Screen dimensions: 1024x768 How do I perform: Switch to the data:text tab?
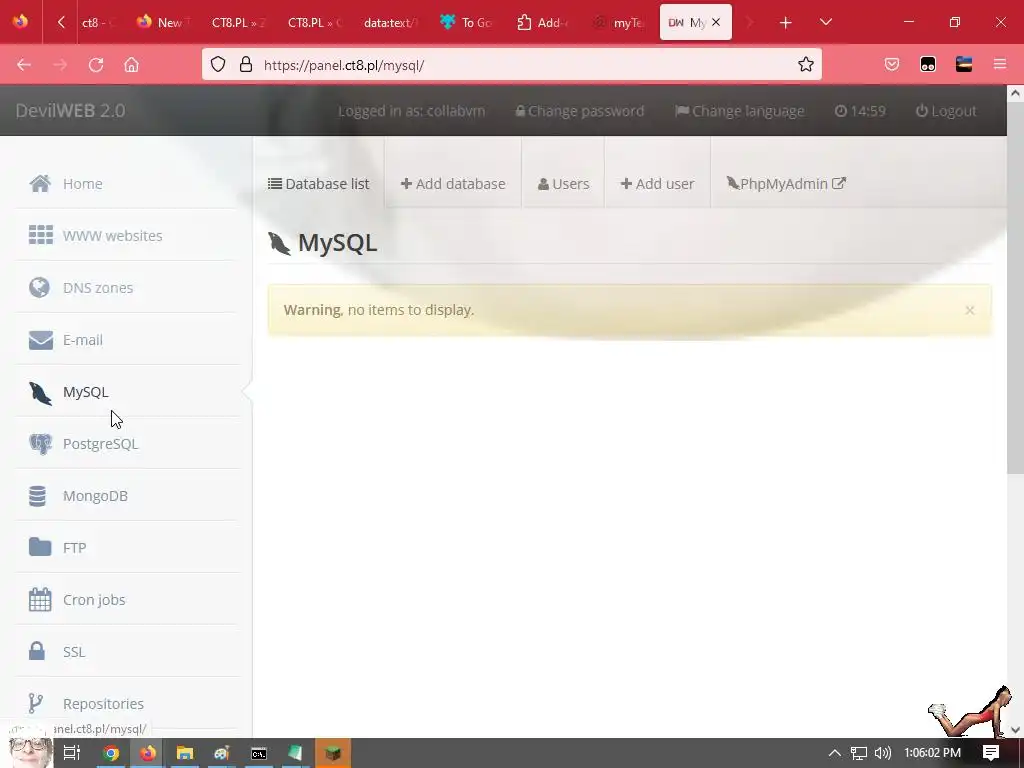tap(392, 22)
